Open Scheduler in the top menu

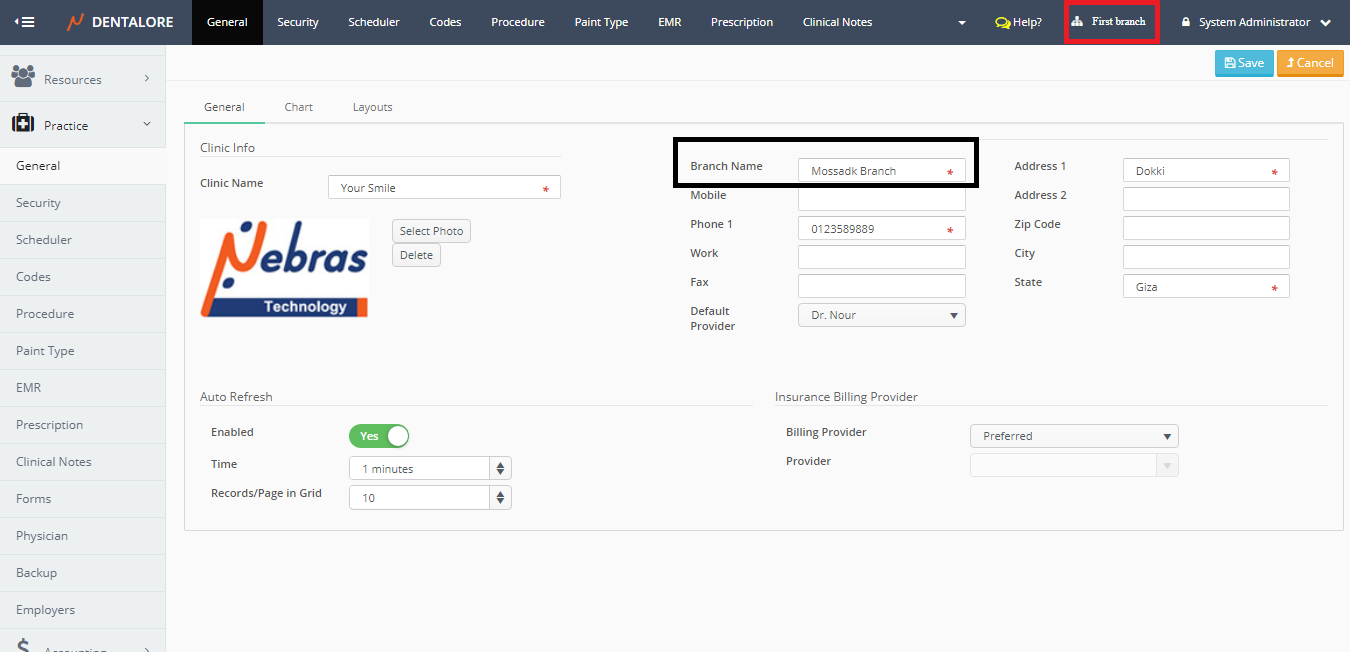click(x=373, y=22)
